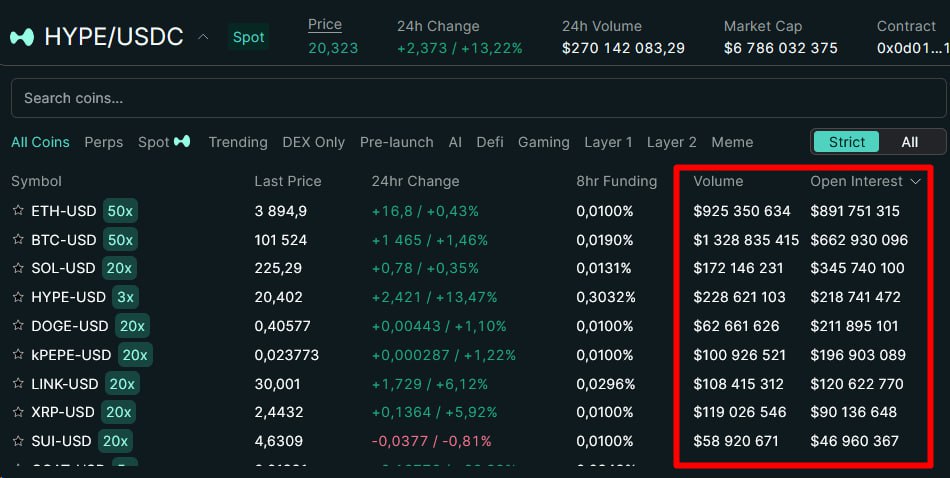The width and height of the screenshot is (950, 478).
Task: Select the BTC-USD symbol
Action: tap(64, 240)
